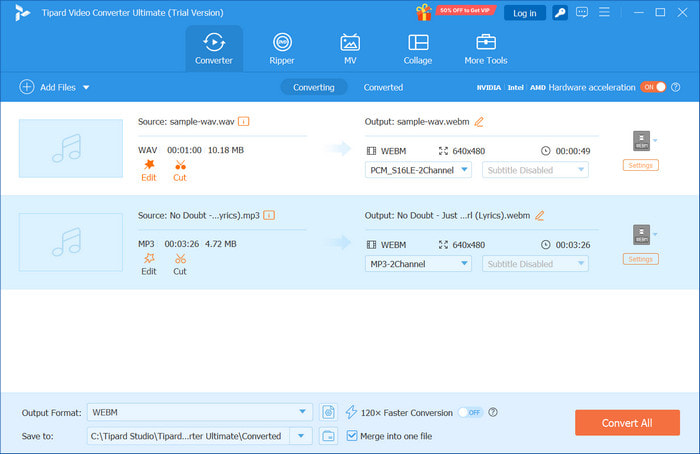Open the hamburger menu
The height and width of the screenshot is (454, 700).
[604, 12]
